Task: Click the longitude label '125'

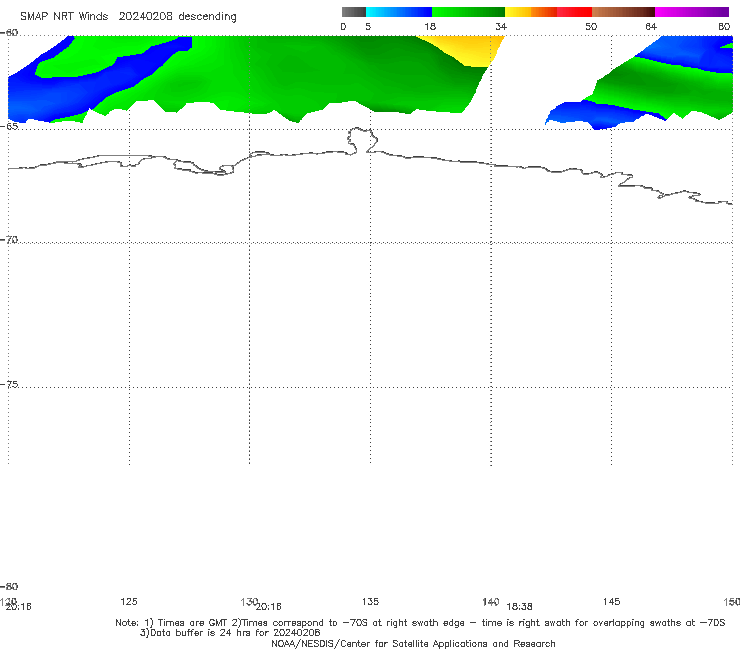Action: coord(129,601)
